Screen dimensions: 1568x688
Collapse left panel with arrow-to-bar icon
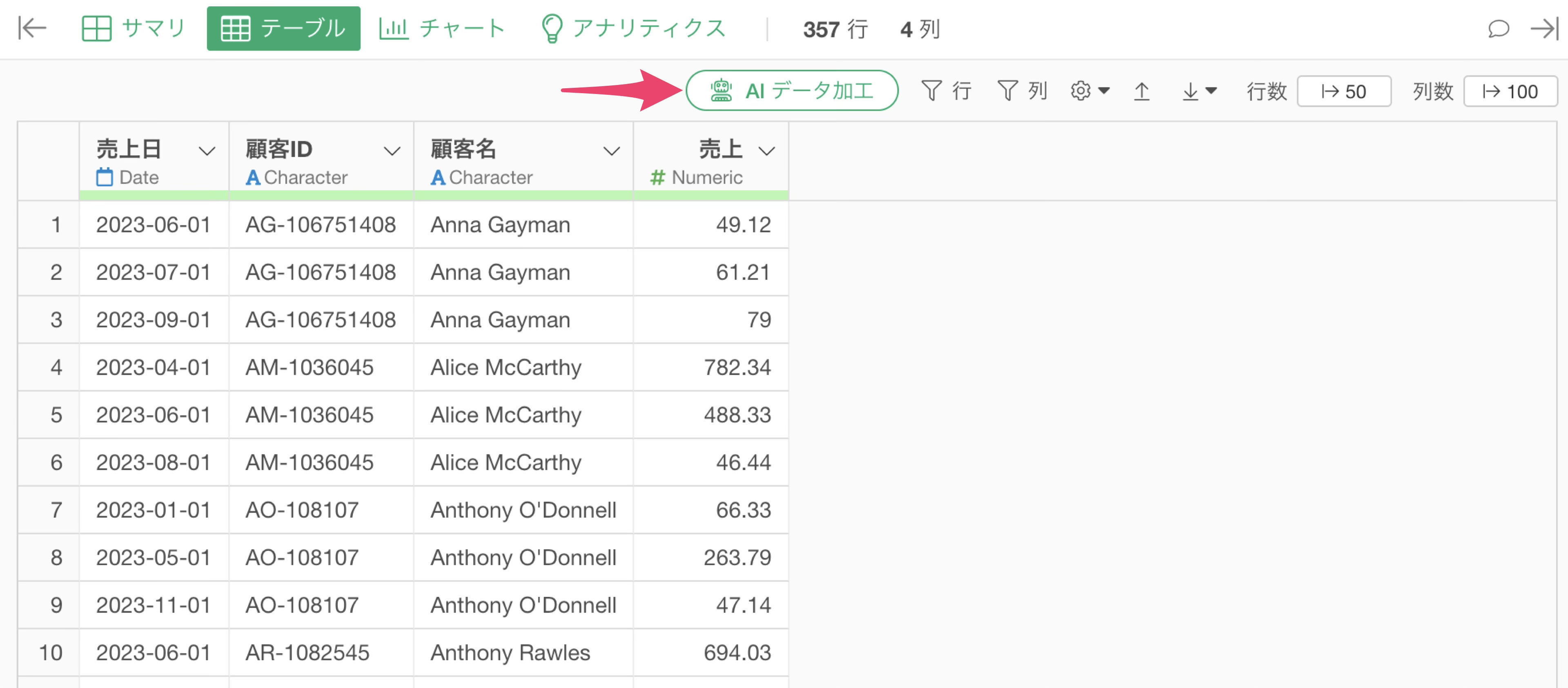tap(32, 28)
